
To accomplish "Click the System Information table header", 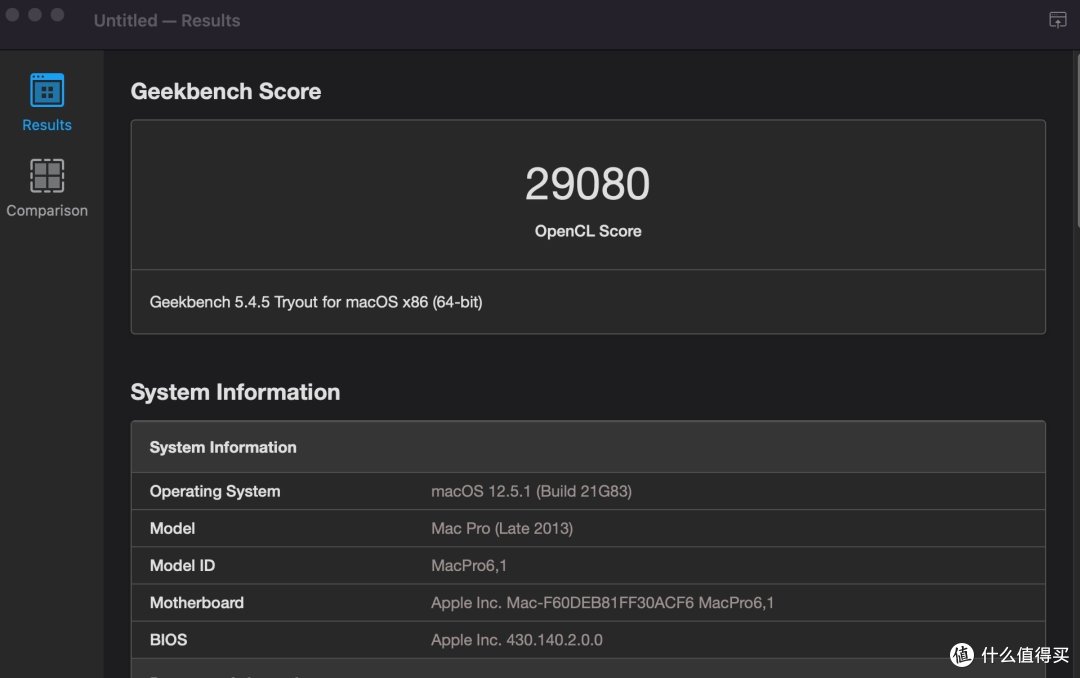I will (588, 447).
